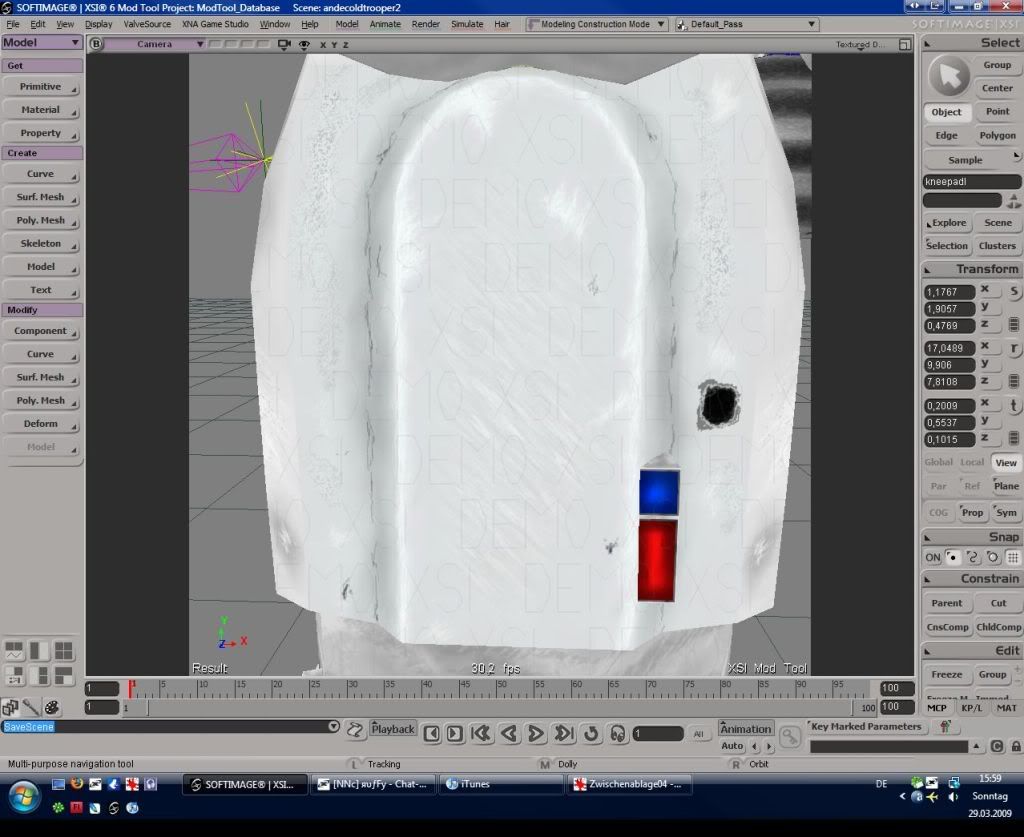Select the palette icon at bottom left
This screenshot has width=1024, height=837.
[52, 707]
